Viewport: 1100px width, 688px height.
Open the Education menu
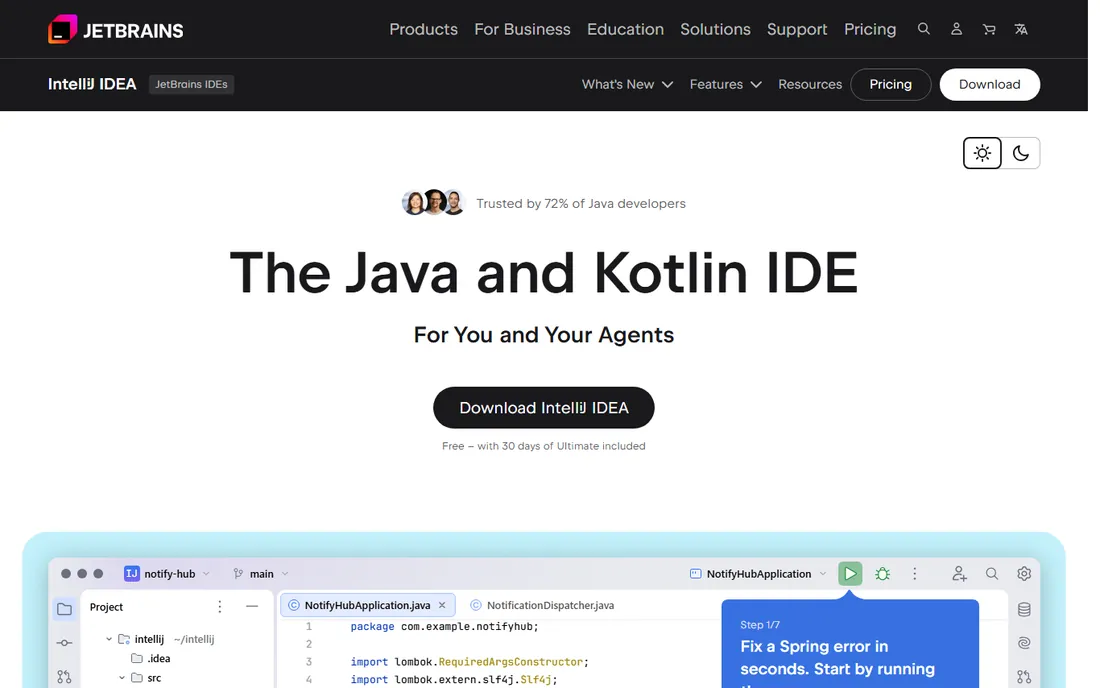pos(625,29)
